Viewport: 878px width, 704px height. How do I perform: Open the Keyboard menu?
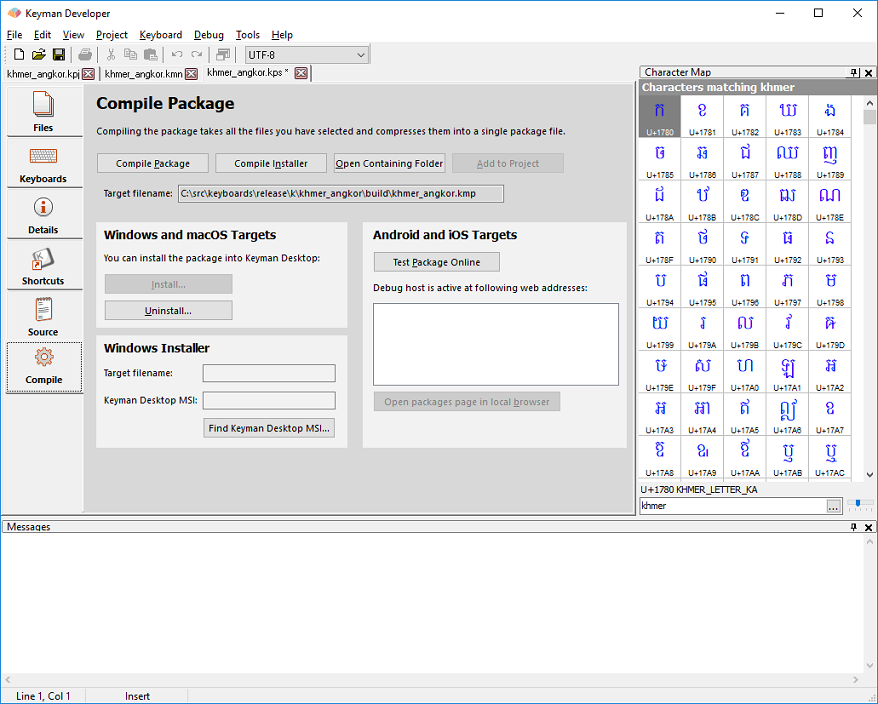tap(161, 35)
